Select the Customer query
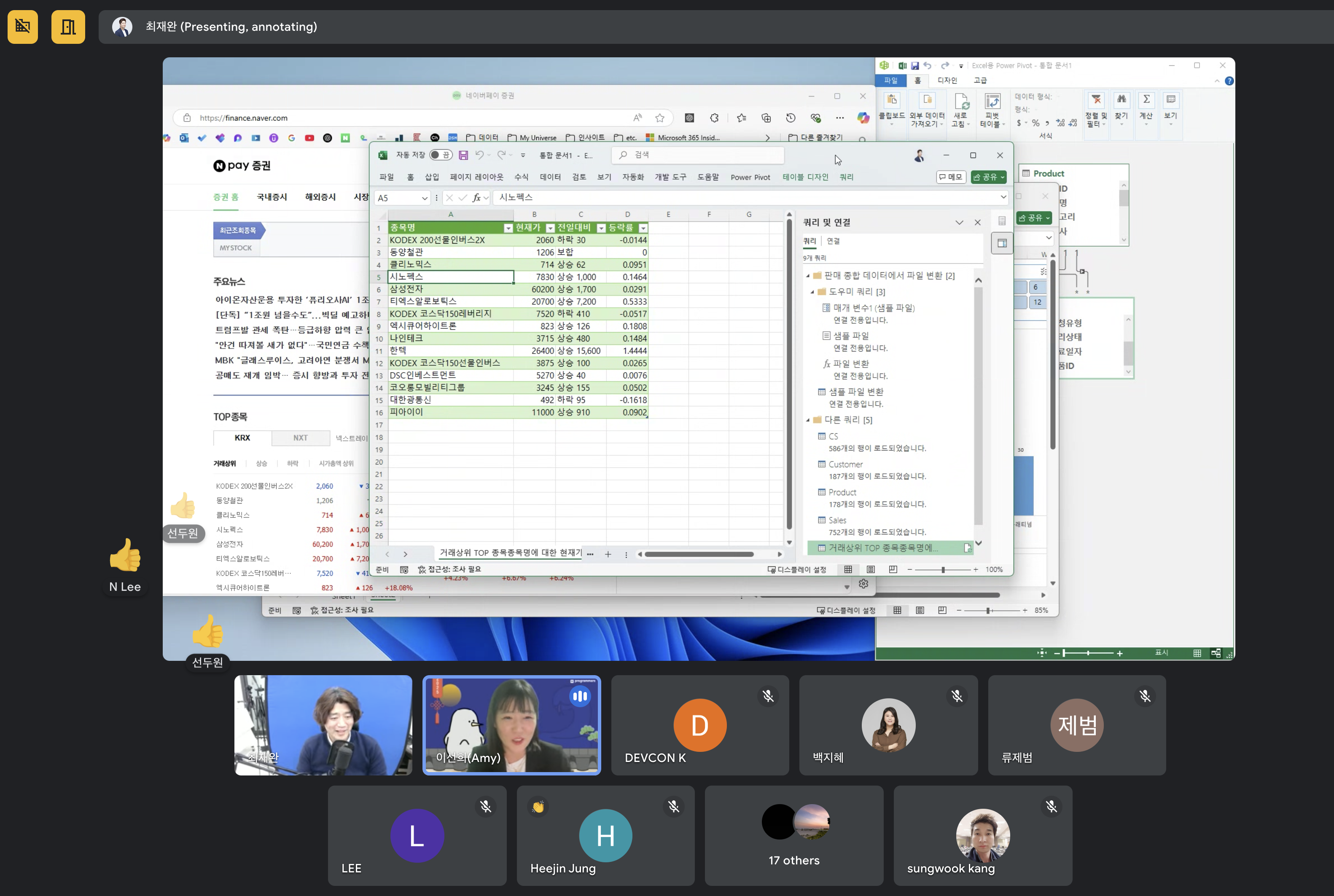 pos(845,464)
